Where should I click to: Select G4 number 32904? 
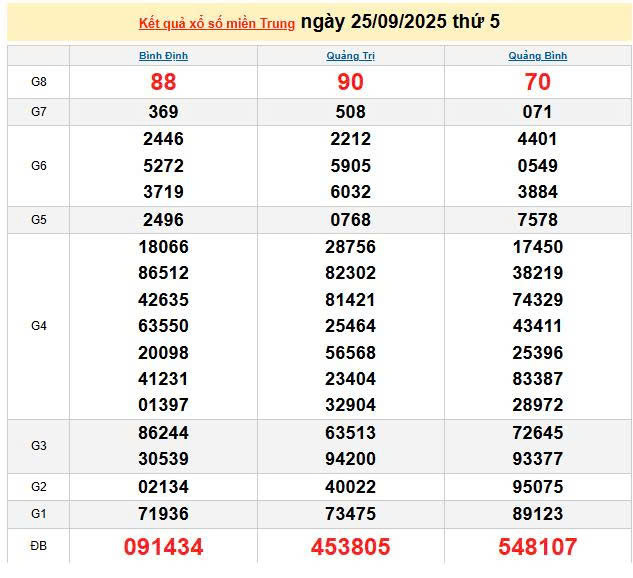coord(350,405)
